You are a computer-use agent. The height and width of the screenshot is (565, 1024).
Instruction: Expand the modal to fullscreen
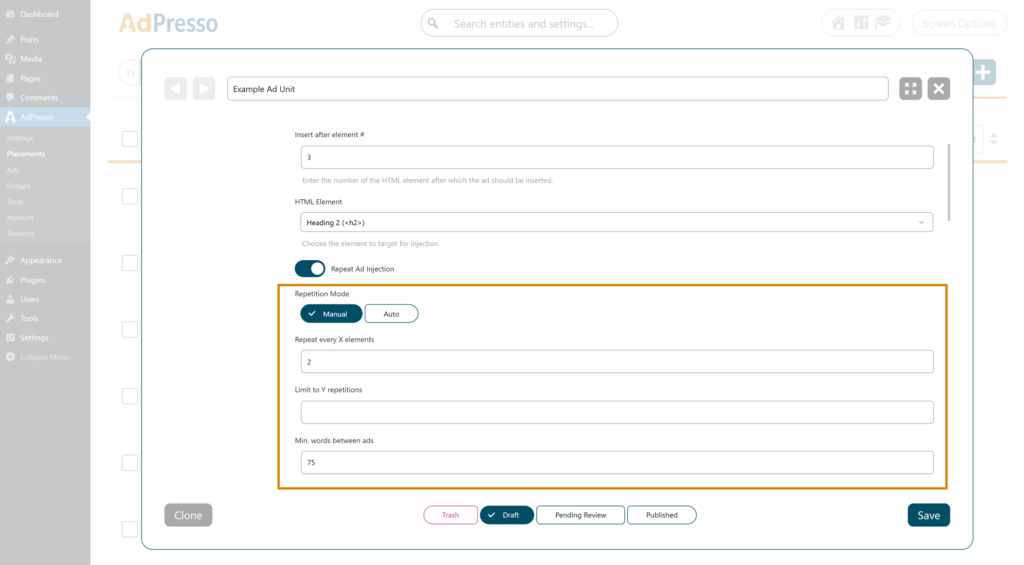(910, 89)
